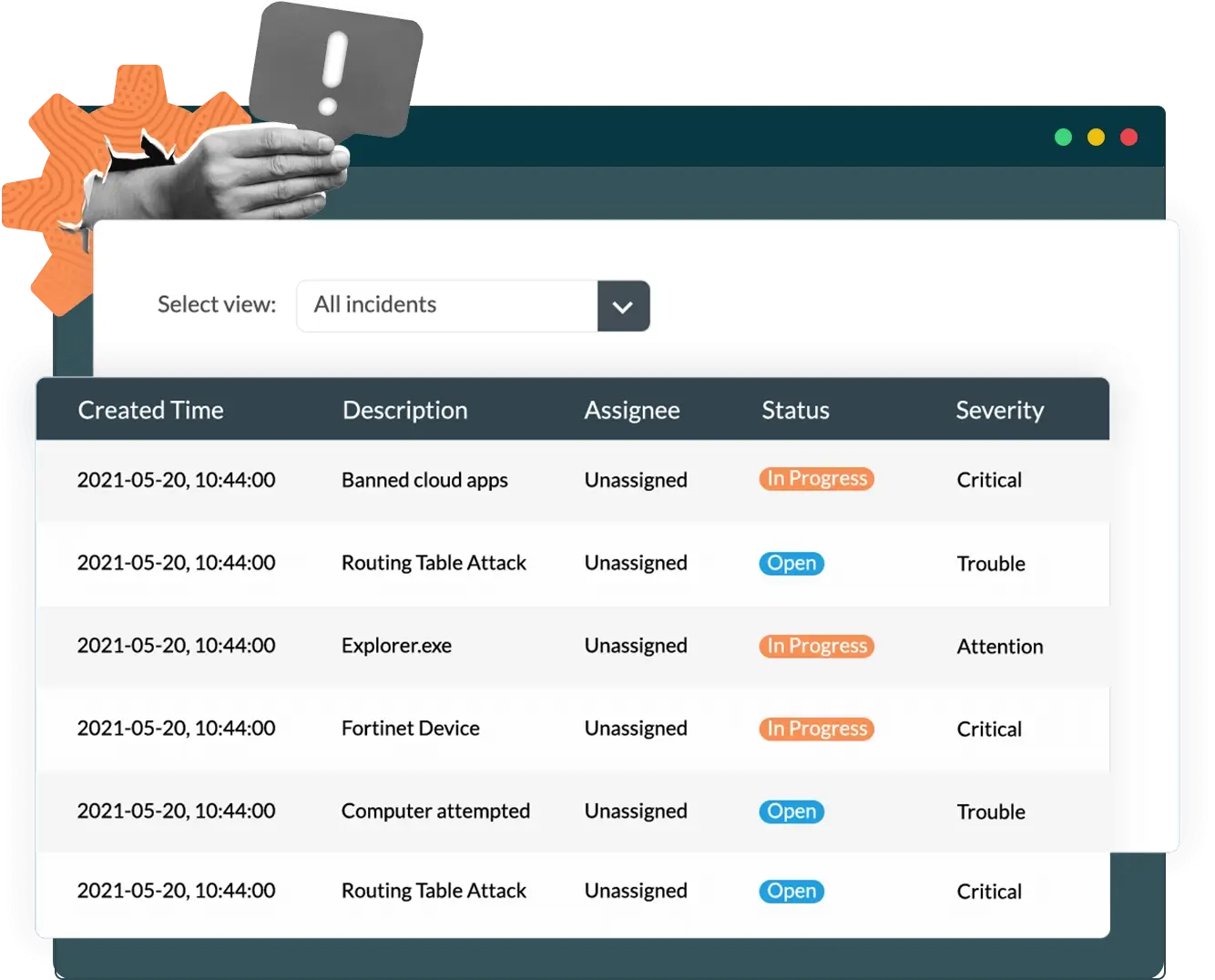
Task: Sort by Severity column header
Action: [x=999, y=411]
